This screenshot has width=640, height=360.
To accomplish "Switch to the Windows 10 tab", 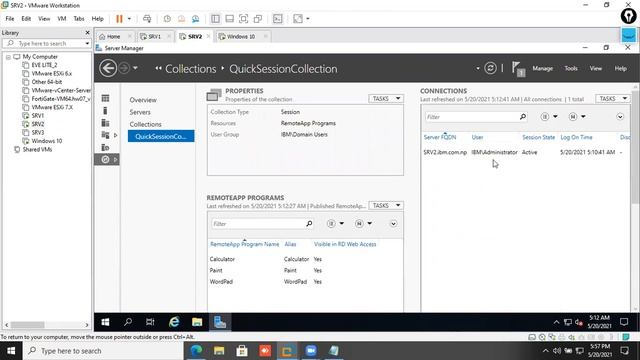I will click(x=241, y=36).
